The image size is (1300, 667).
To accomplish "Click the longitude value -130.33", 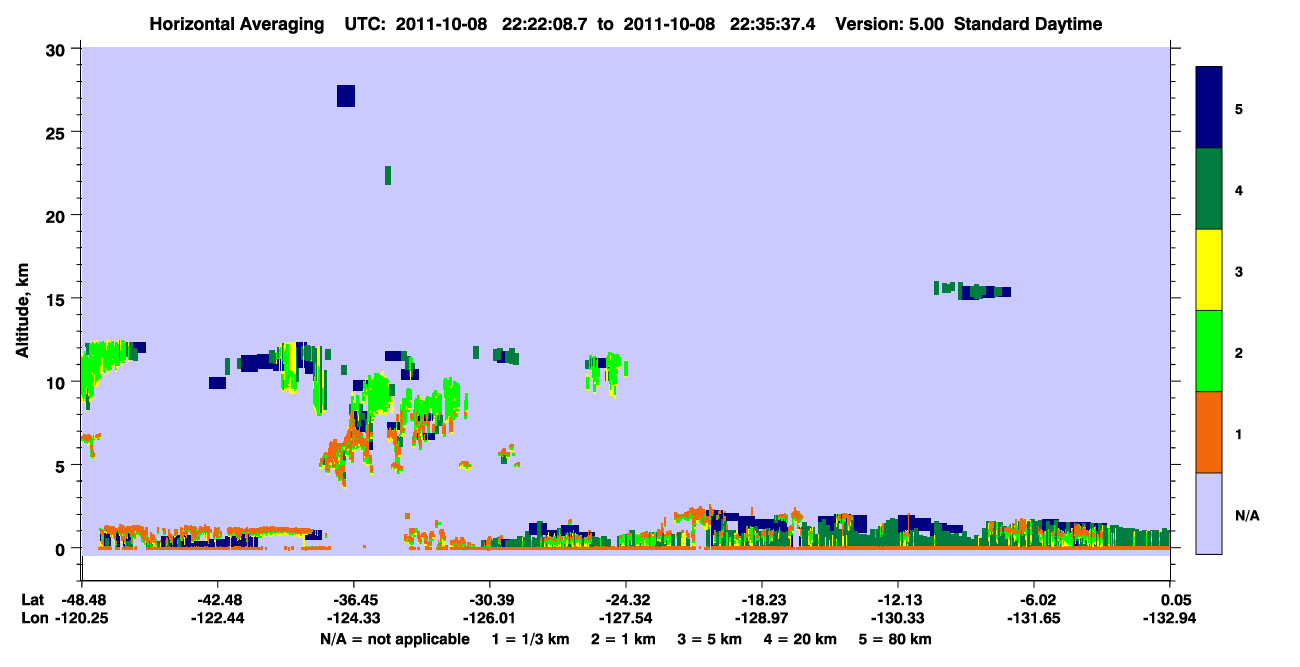I will click(898, 618).
